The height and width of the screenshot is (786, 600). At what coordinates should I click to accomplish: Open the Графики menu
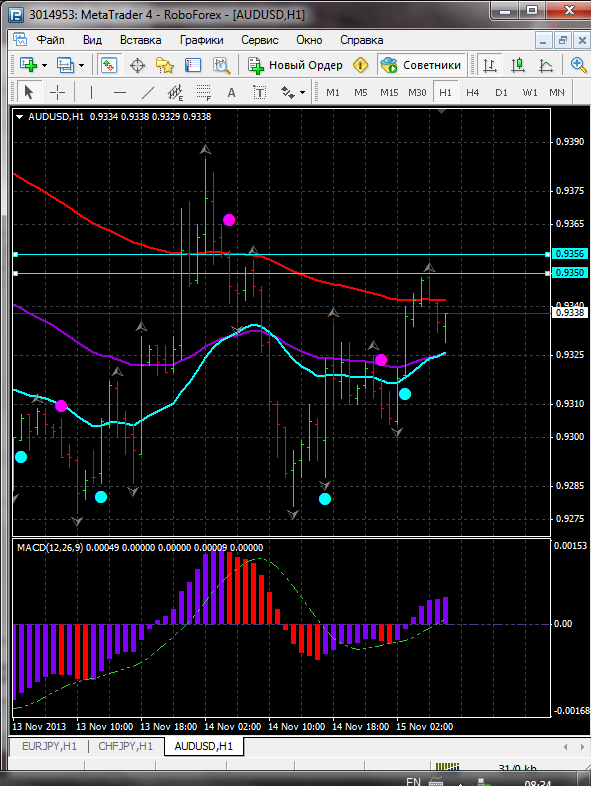point(202,40)
